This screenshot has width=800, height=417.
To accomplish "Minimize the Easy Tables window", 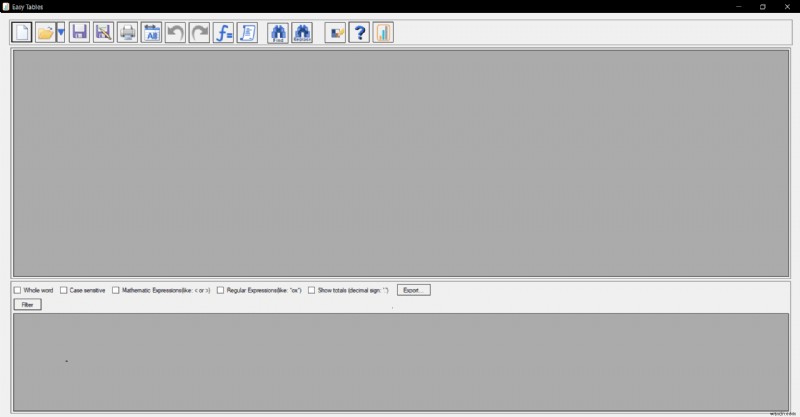I will click(x=738, y=7).
